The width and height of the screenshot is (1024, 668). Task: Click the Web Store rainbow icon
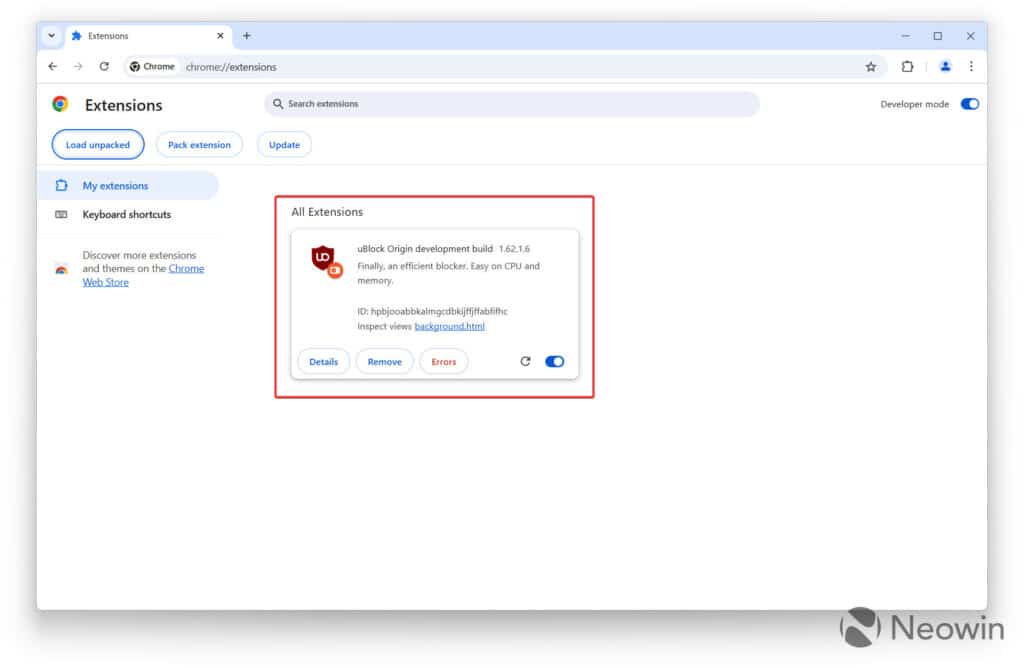click(61, 269)
